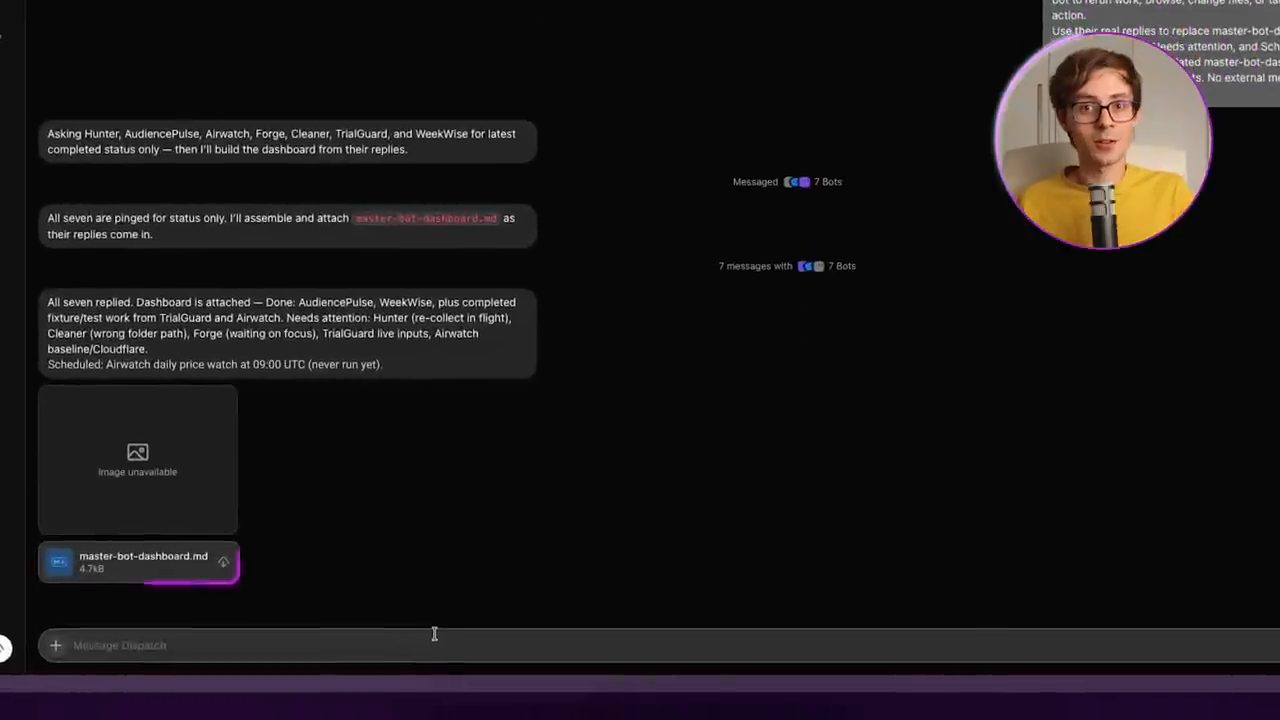Click the "Image unavailable" caption

tap(138, 472)
